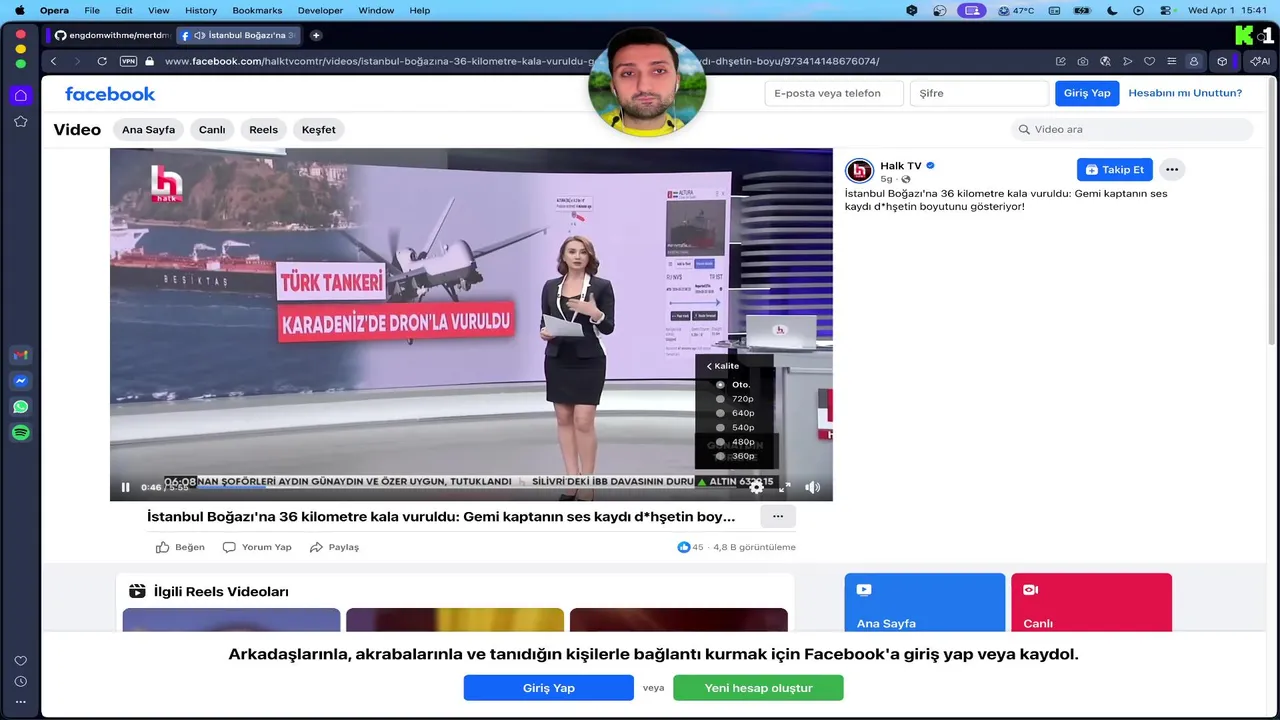
Task: Pause the video
Action: [x=125, y=488]
